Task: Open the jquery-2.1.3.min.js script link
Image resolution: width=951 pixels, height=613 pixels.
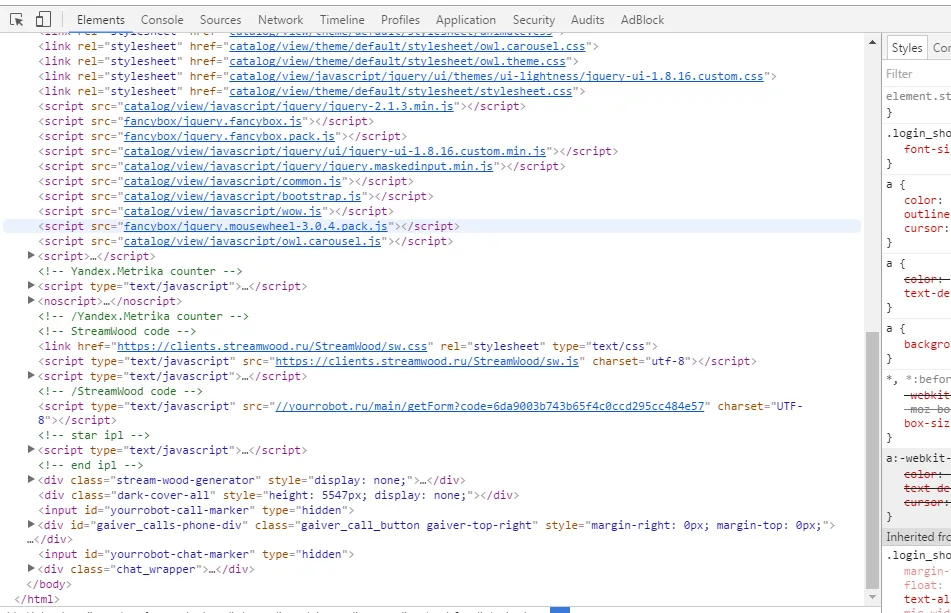Action: [x=289, y=106]
